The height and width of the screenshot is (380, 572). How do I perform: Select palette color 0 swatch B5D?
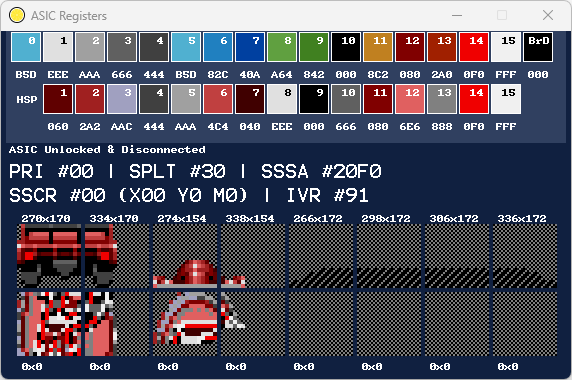pos(26,47)
